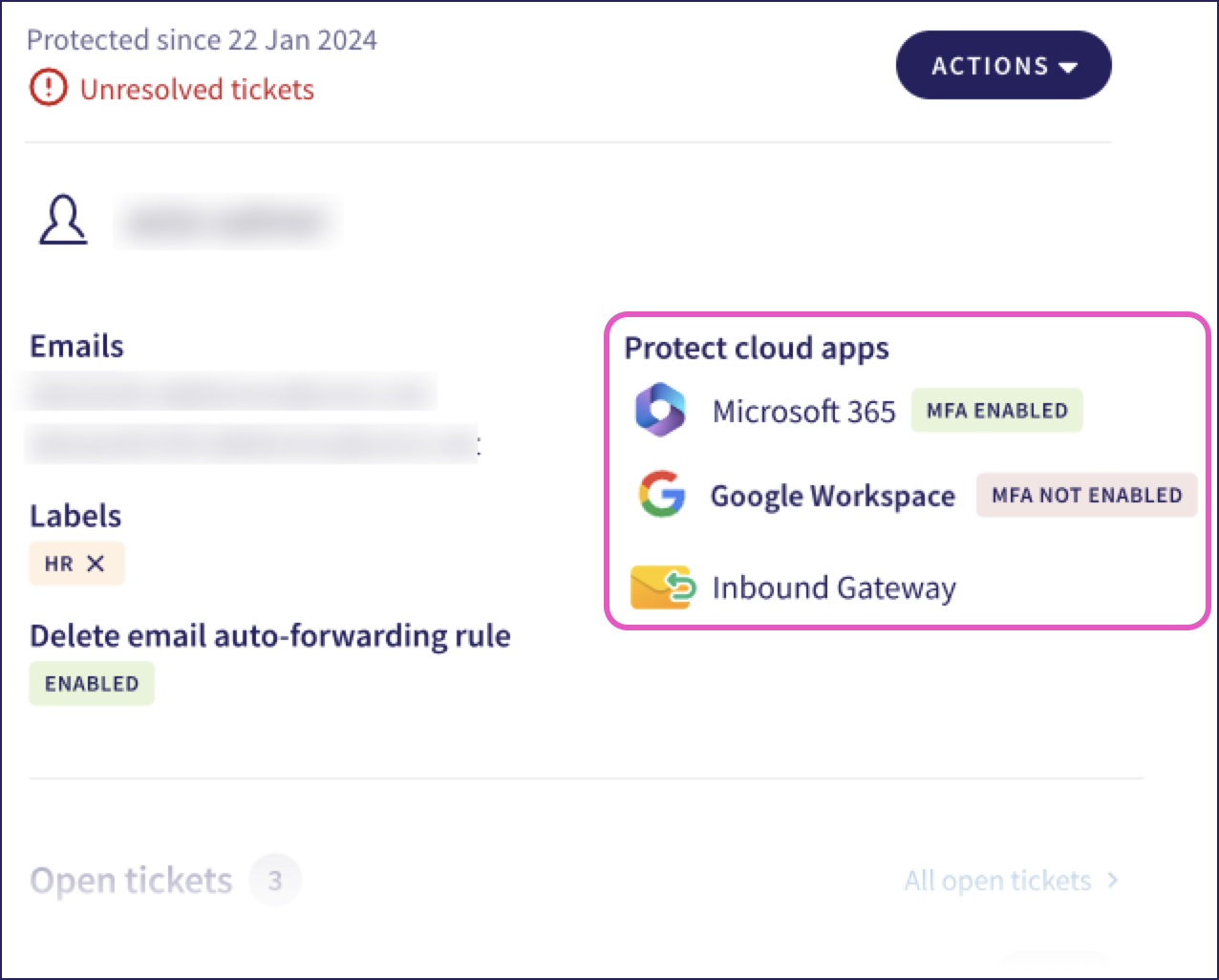Select the Microsoft 365 app name
Viewport: 1219px width, 980px height.
tap(803, 412)
